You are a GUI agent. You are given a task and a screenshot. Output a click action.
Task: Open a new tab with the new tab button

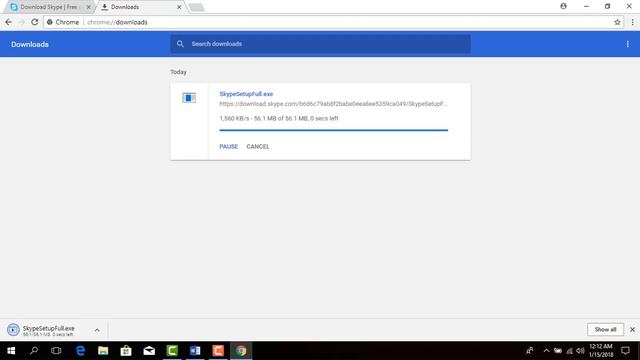pyautogui.click(x=196, y=7)
